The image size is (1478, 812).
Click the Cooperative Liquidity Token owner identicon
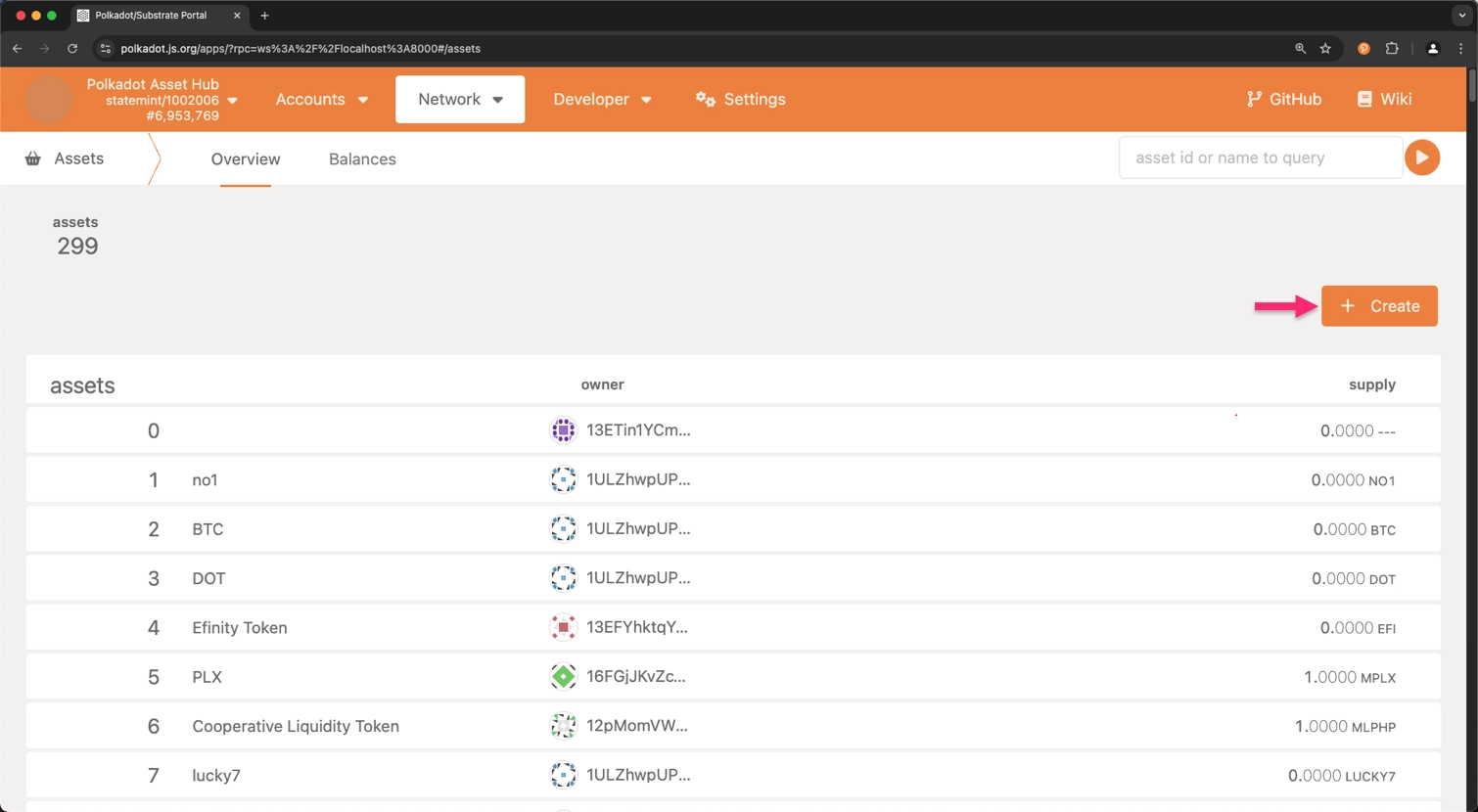point(563,726)
